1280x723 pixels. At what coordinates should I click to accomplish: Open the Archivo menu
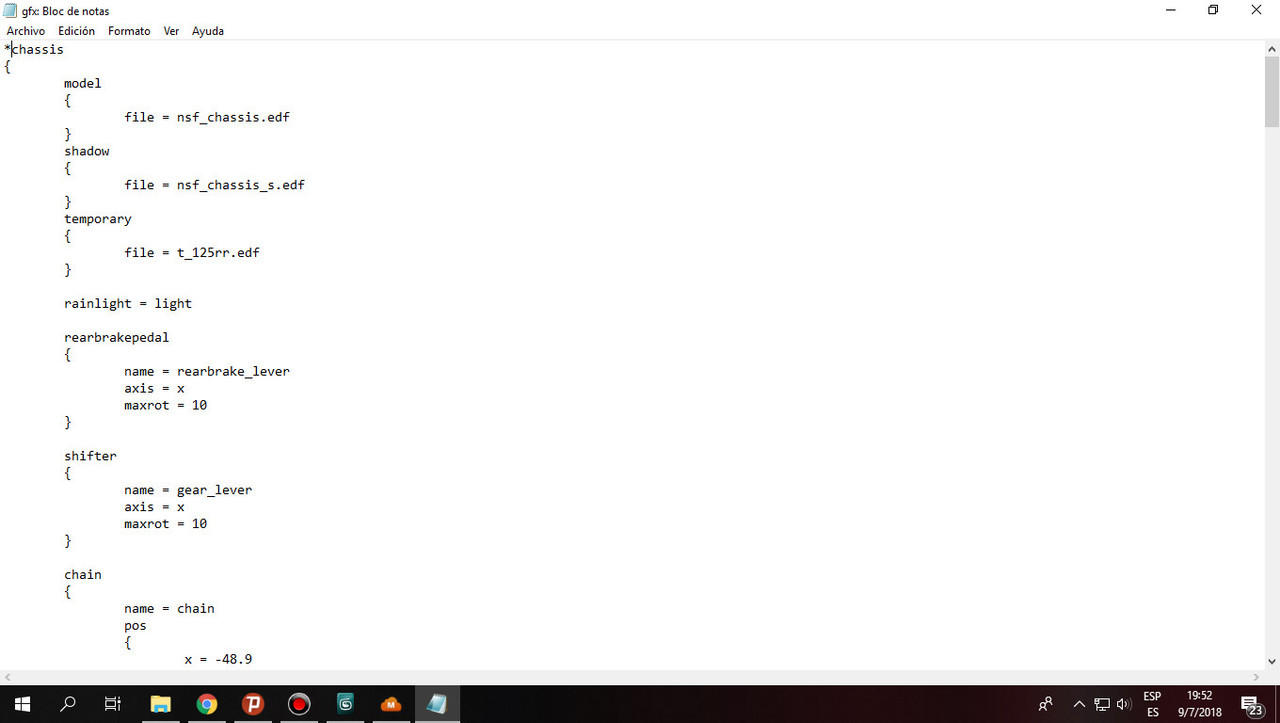(25, 31)
